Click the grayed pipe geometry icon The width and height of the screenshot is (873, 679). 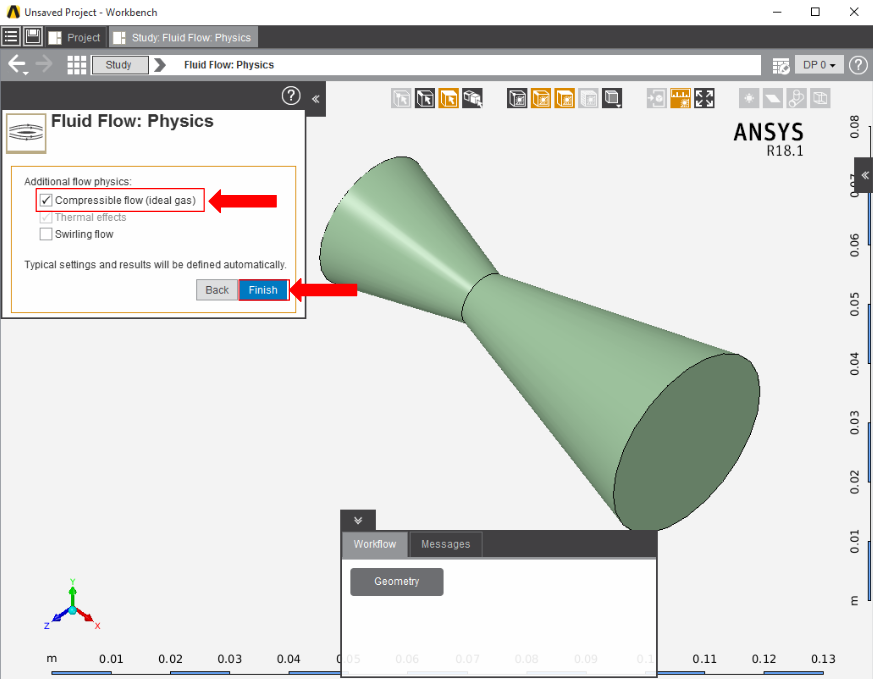796,99
